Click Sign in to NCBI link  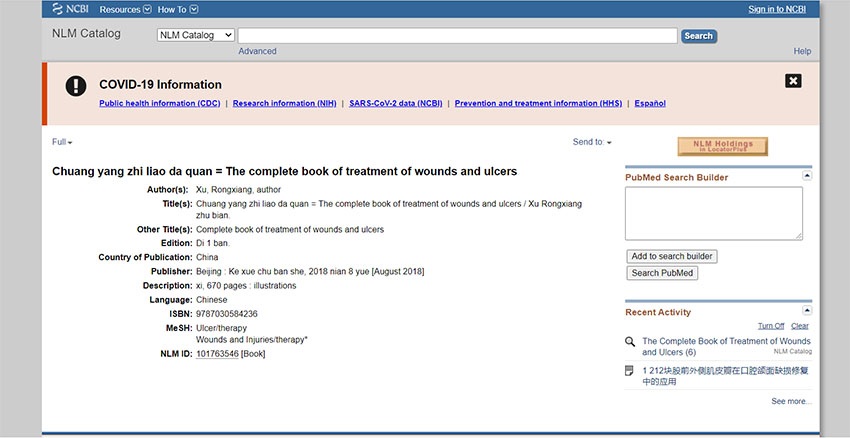point(790,9)
